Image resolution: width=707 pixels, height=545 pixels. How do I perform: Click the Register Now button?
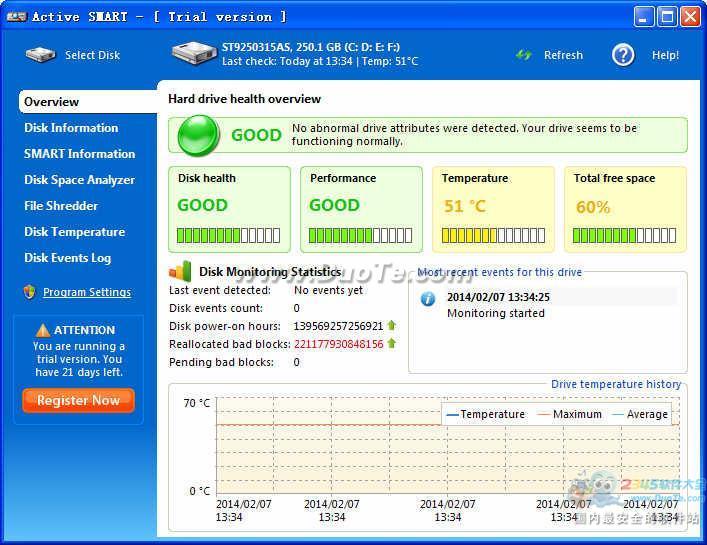pos(78,400)
